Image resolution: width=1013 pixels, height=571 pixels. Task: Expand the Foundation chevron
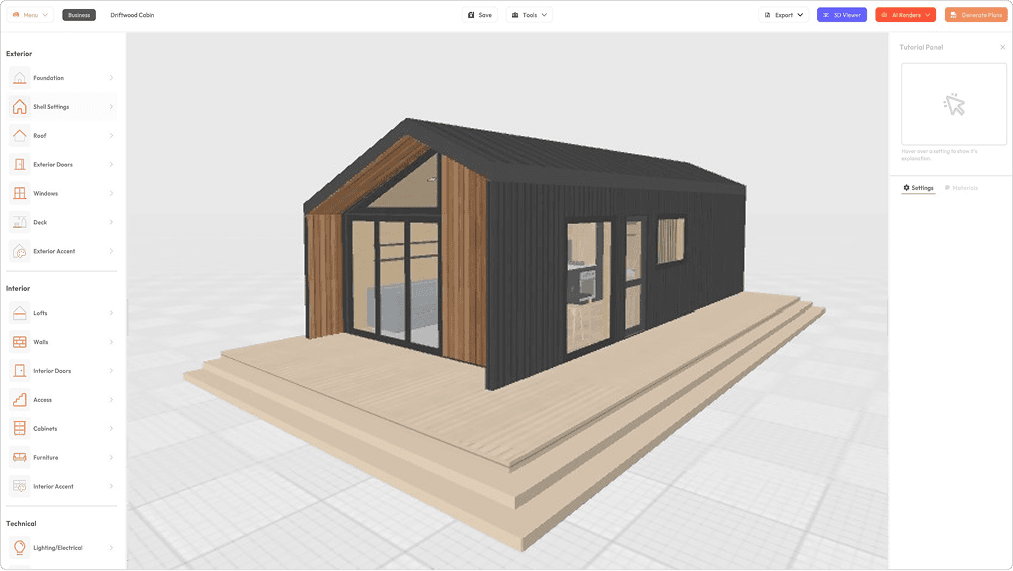tap(111, 78)
